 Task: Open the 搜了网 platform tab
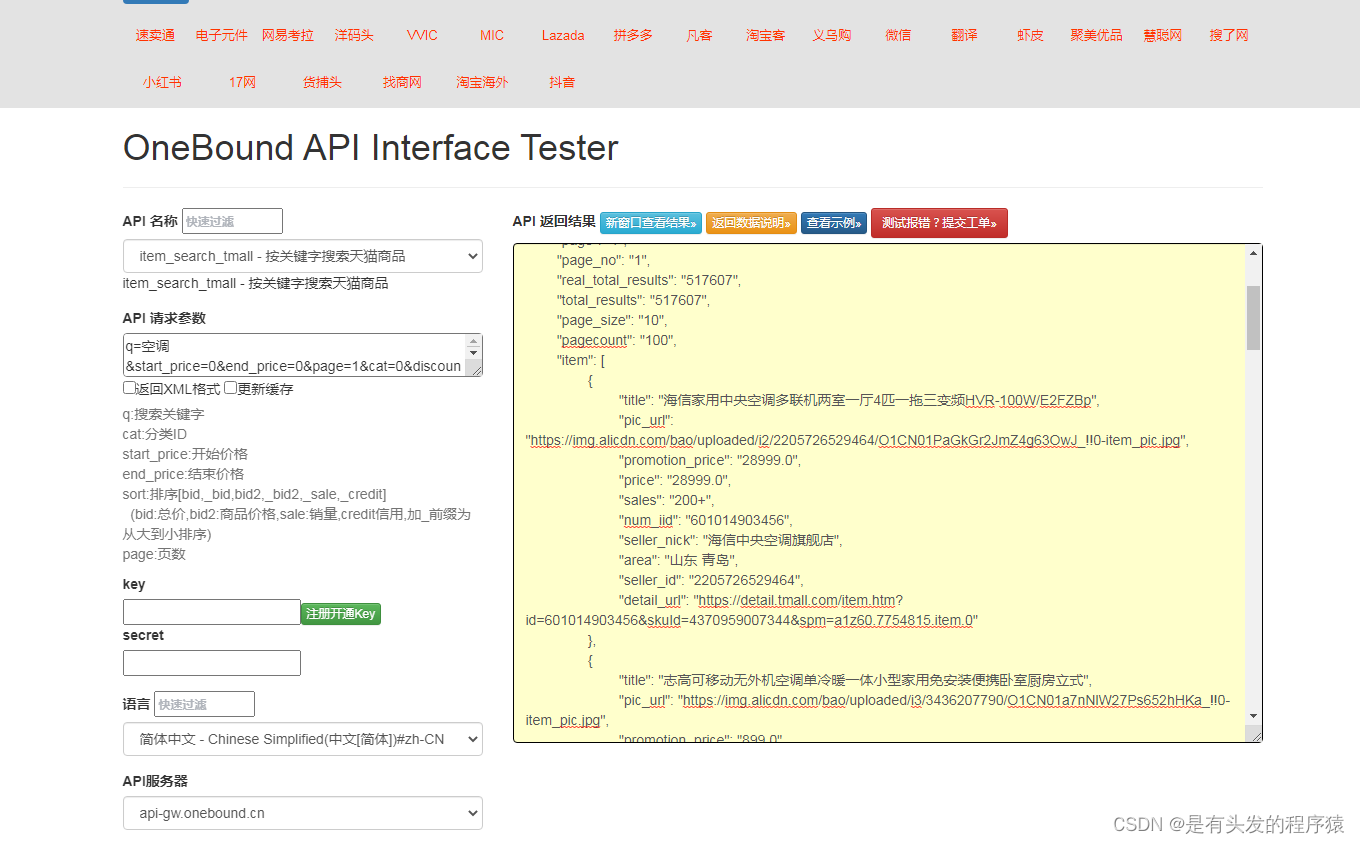[x=1229, y=35]
